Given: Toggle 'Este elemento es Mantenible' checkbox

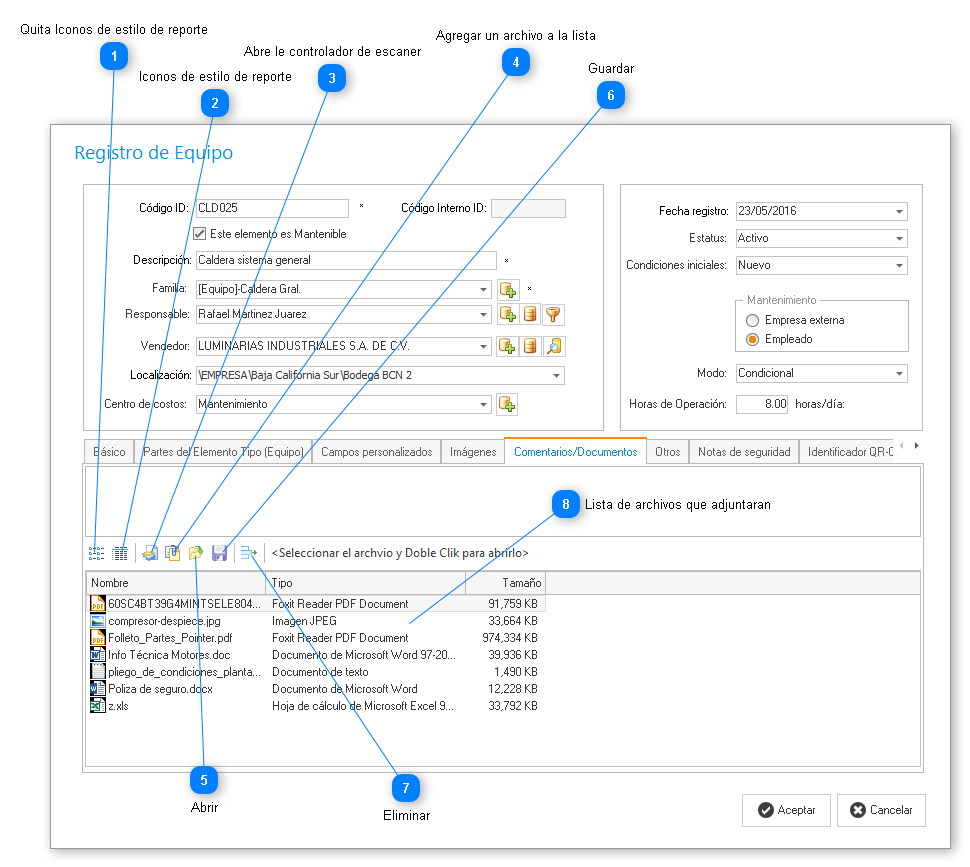Looking at the screenshot, I should click(199, 234).
